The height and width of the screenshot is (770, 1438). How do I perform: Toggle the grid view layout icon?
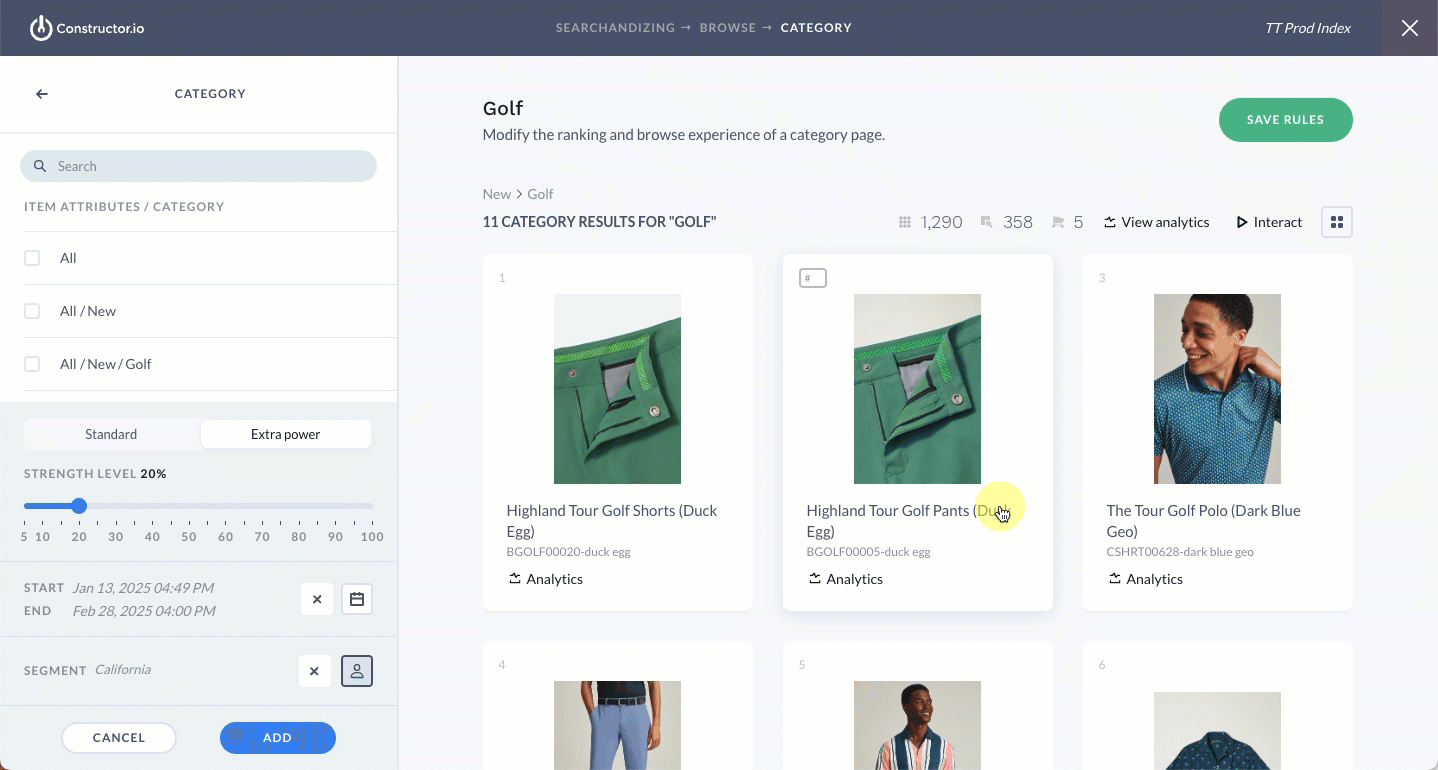[x=1337, y=222]
